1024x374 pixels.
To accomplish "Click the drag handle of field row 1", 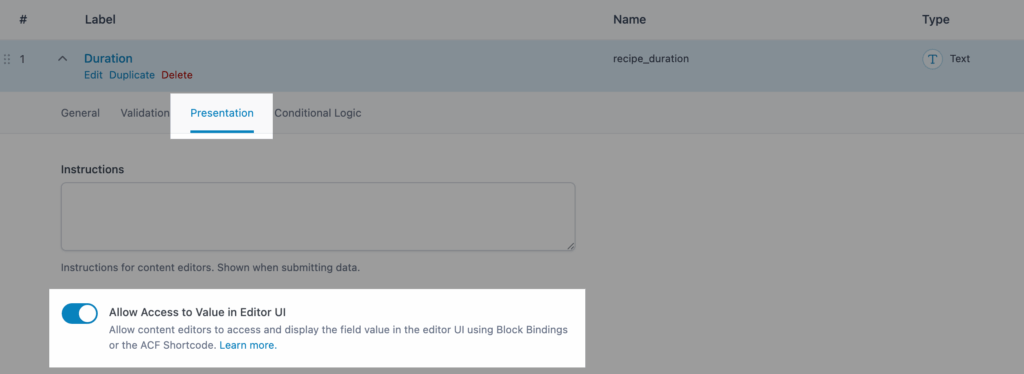I will point(7,59).
